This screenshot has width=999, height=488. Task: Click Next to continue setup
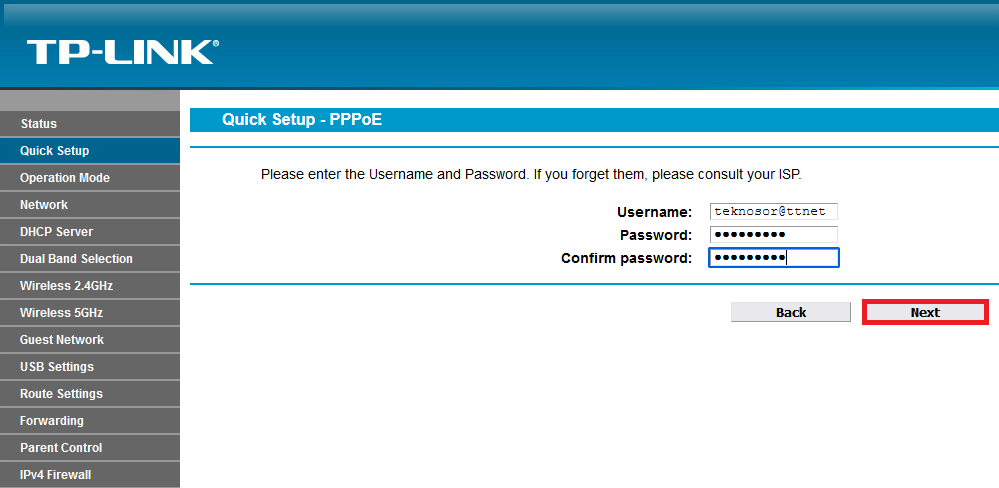pyautogui.click(x=925, y=313)
